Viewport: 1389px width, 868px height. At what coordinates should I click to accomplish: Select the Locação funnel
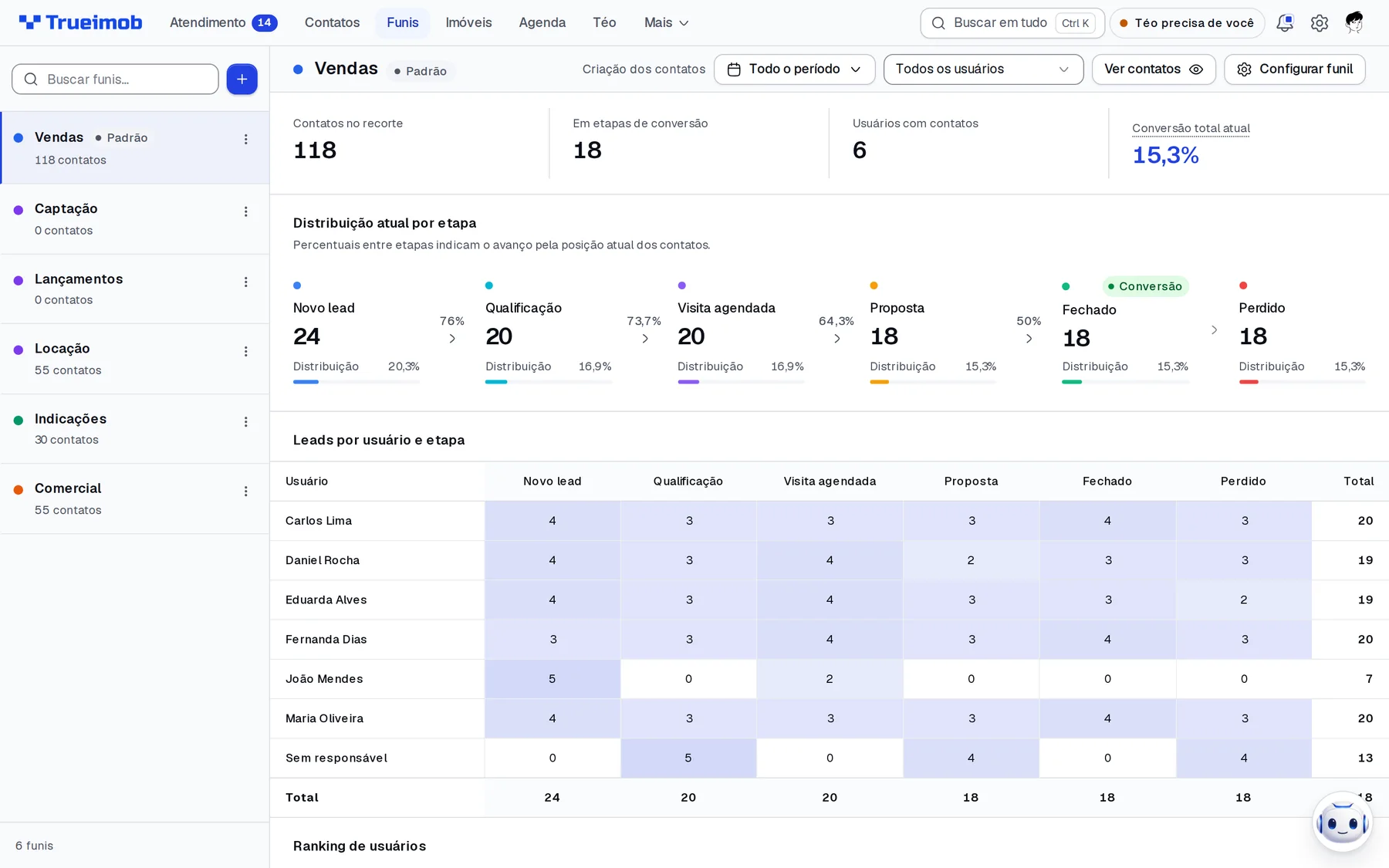135,359
